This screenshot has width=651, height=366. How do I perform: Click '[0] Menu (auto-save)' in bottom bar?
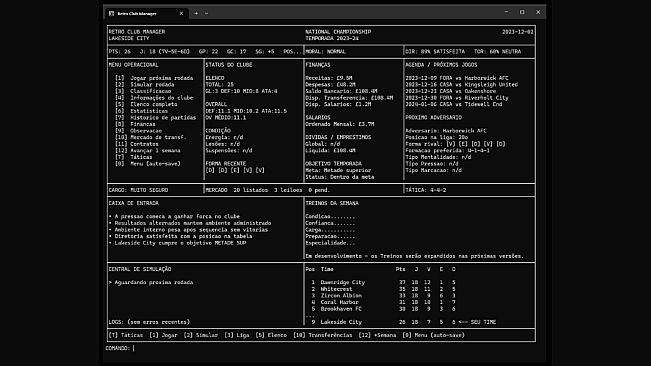tap(433, 335)
